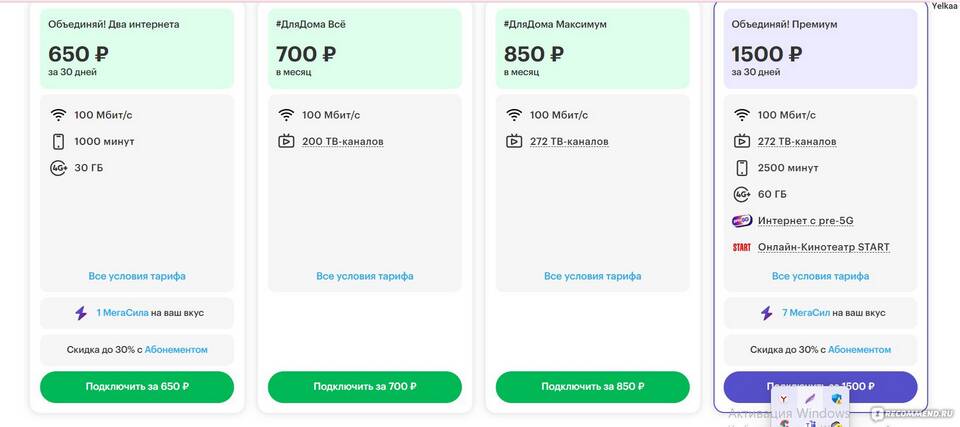Click the phone icon next to 2500 минут
This screenshot has width=960, height=427.
[741, 168]
